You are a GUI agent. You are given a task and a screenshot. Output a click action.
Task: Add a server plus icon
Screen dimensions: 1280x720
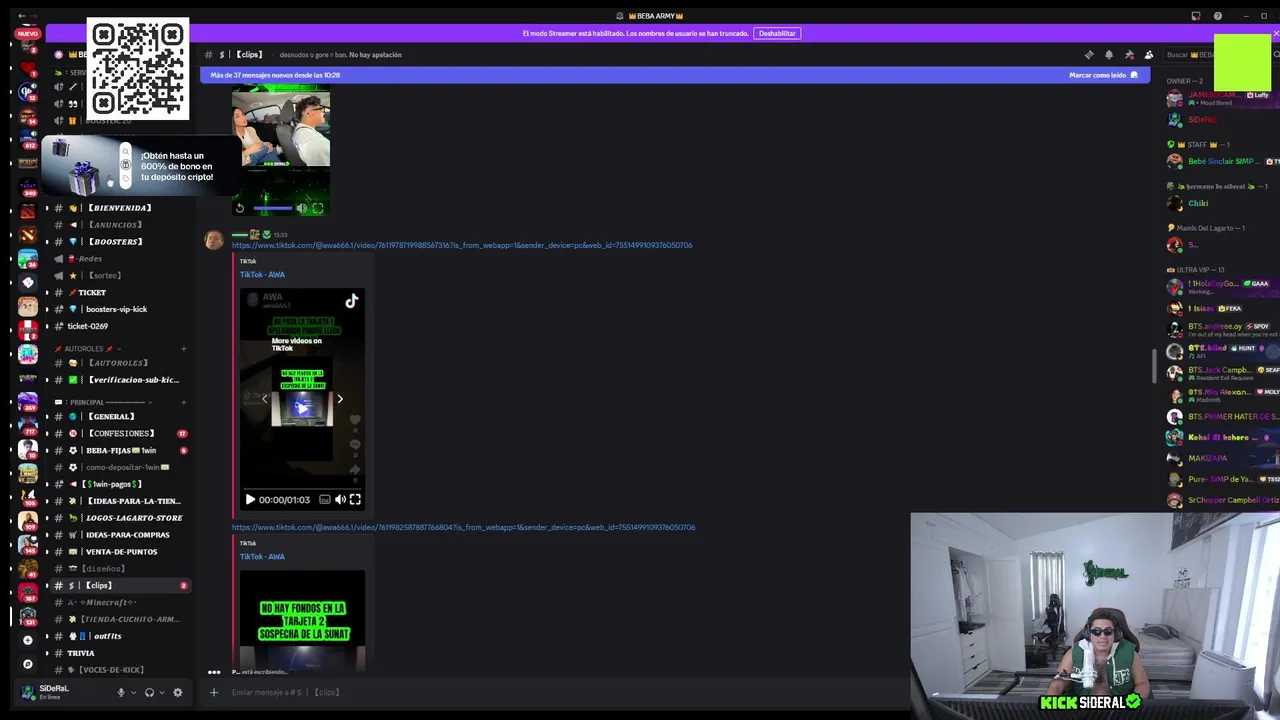(28, 640)
